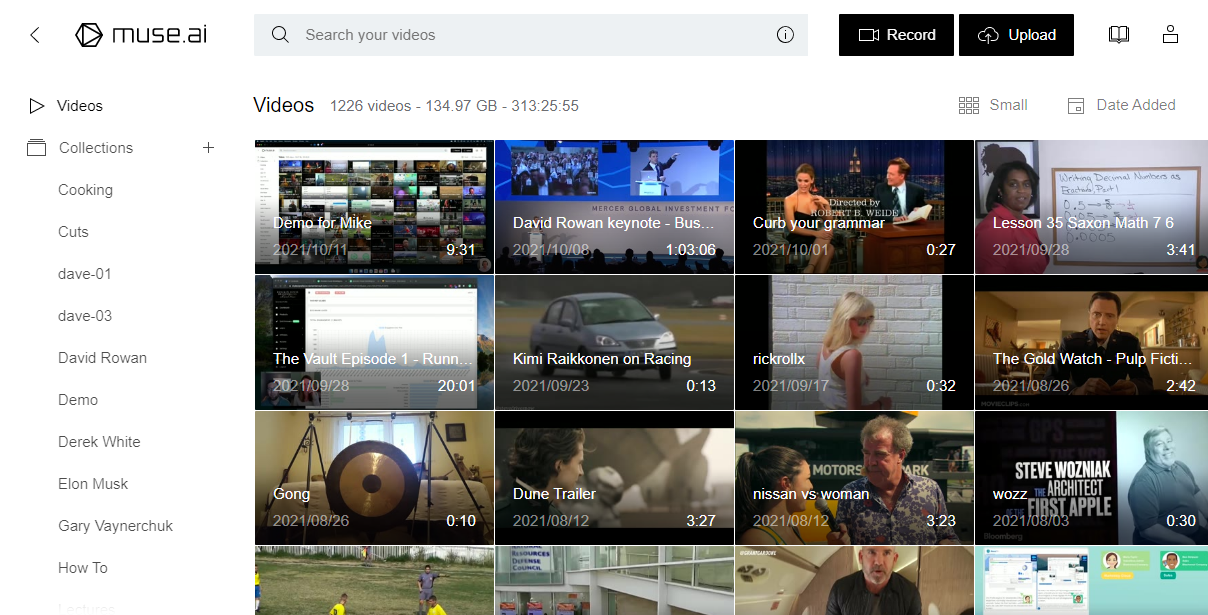Open the documentation book icon
1208x615 pixels.
point(1119,35)
